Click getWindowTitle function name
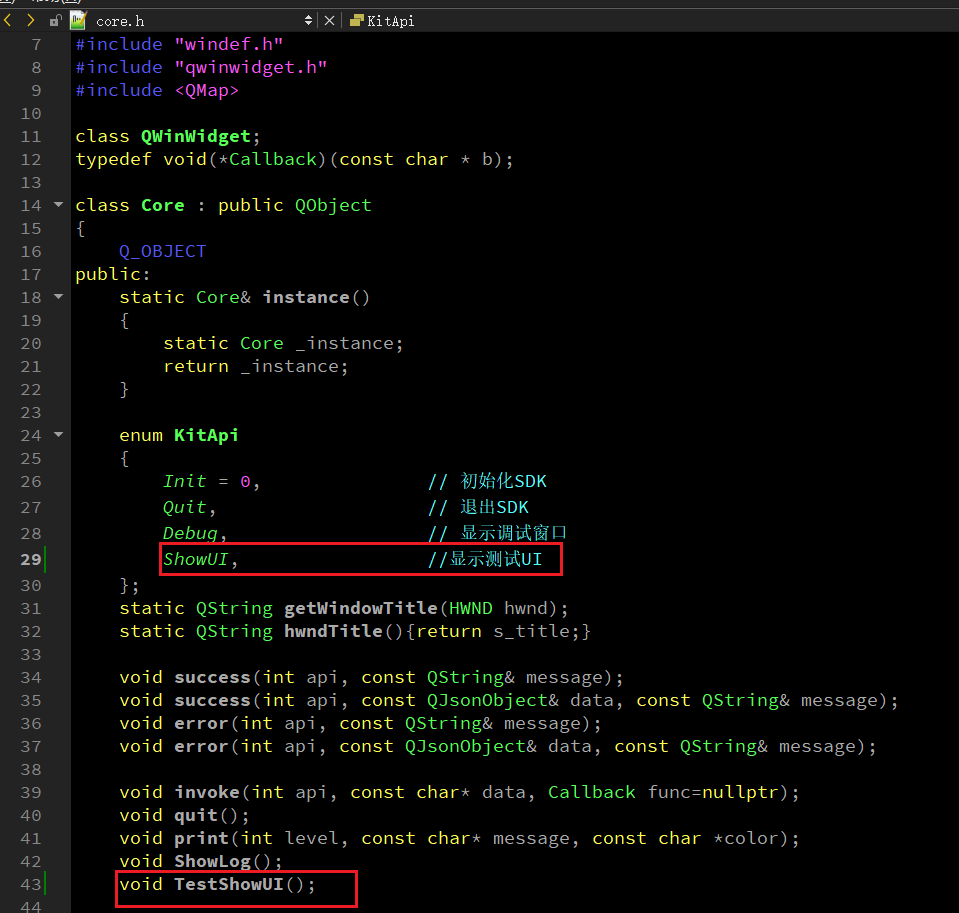This screenshot has height=913, width=959. point(361,608)
